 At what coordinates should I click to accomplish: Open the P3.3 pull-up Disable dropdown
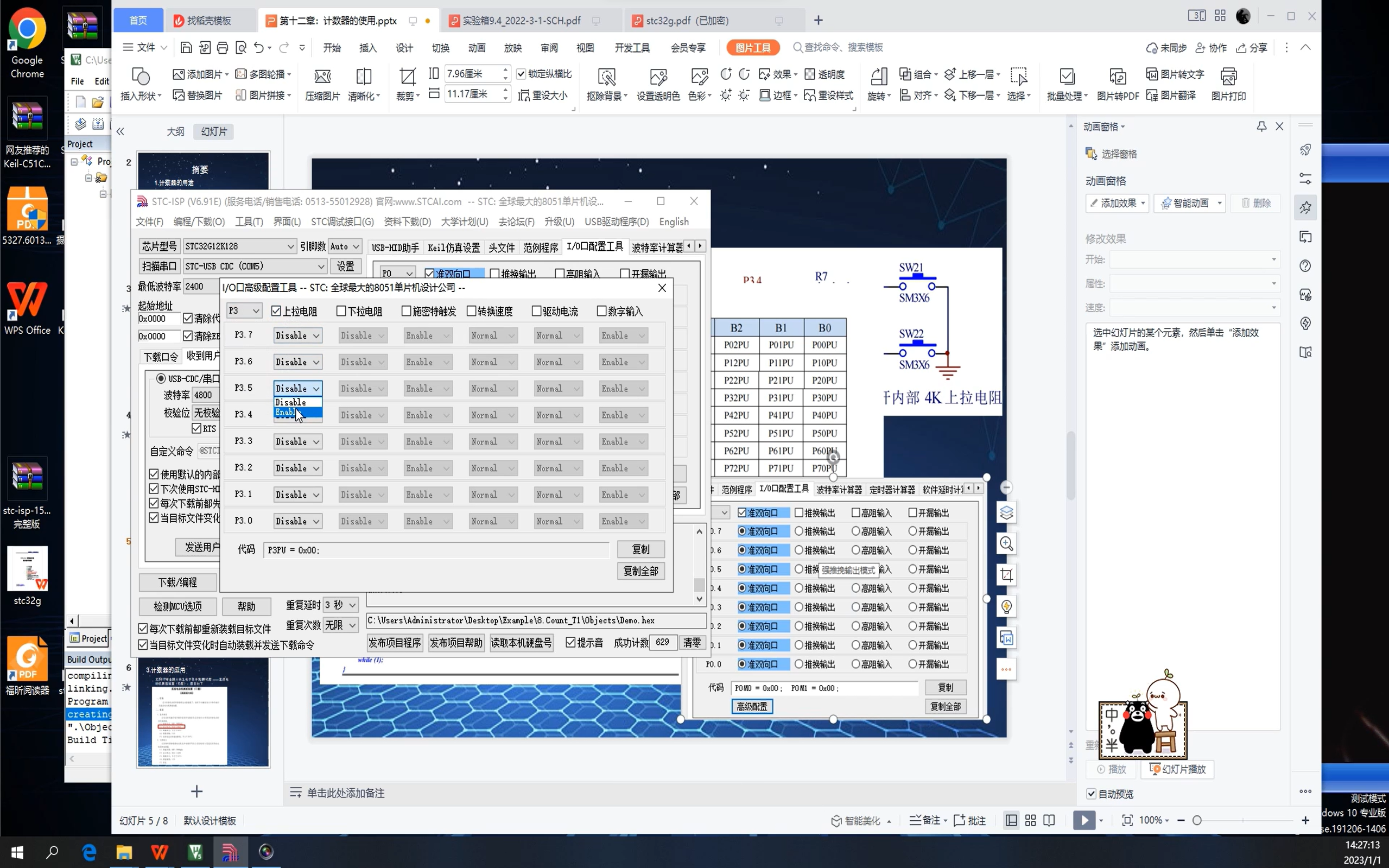click(297, 441)
